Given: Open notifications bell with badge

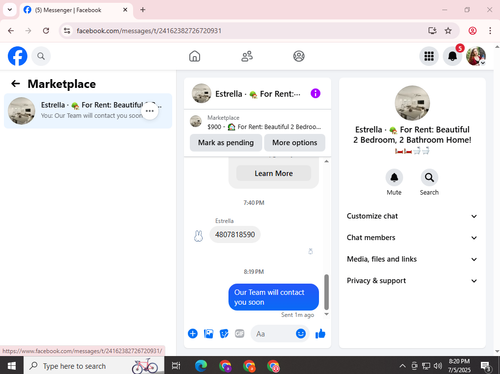Looking at the screenshot, I should click(452, 56).
